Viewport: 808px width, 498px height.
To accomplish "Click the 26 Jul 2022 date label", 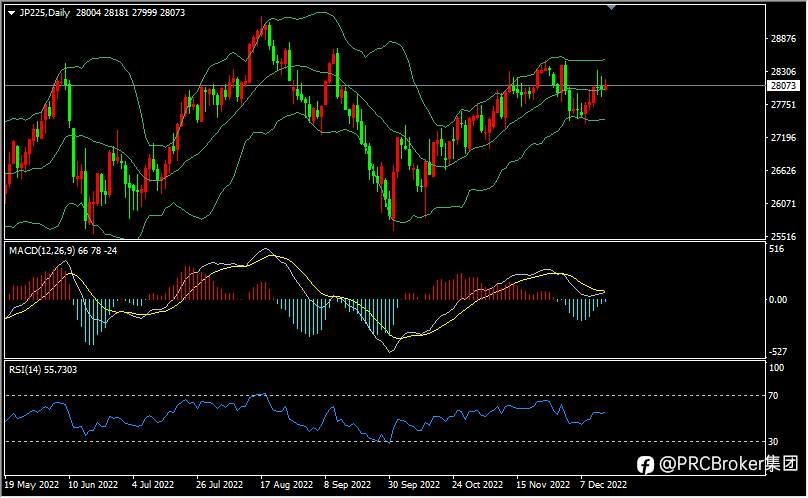I will (x=219, y=485).
